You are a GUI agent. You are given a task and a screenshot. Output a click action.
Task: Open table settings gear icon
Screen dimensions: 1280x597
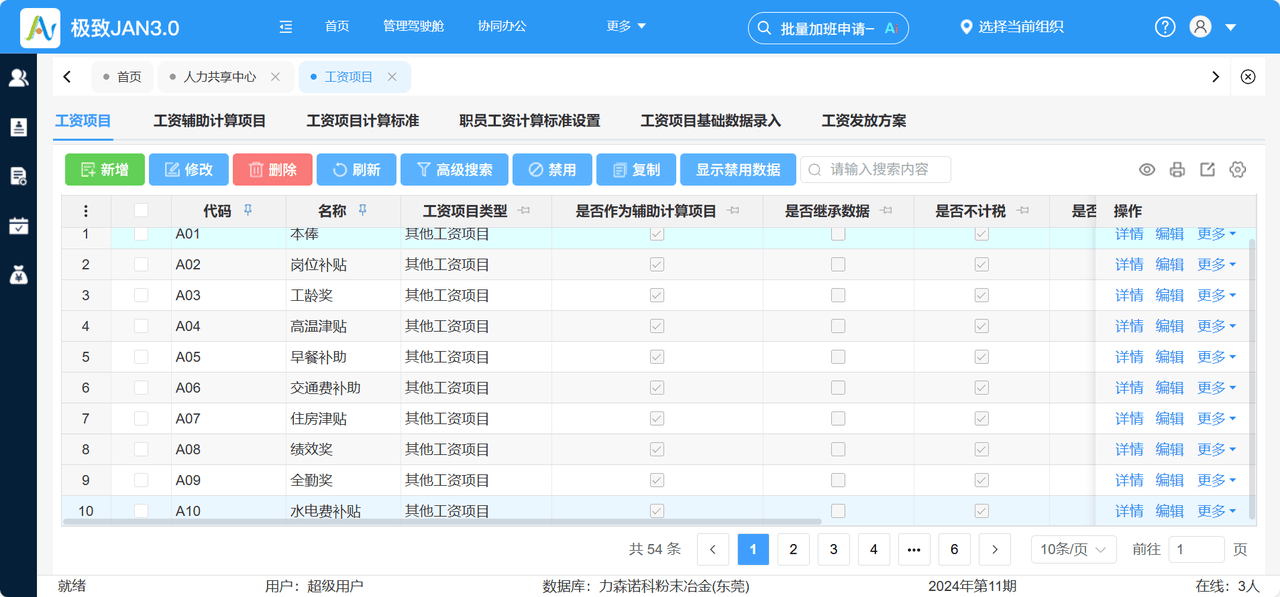pyautogui.click(x=1238, y=170)
